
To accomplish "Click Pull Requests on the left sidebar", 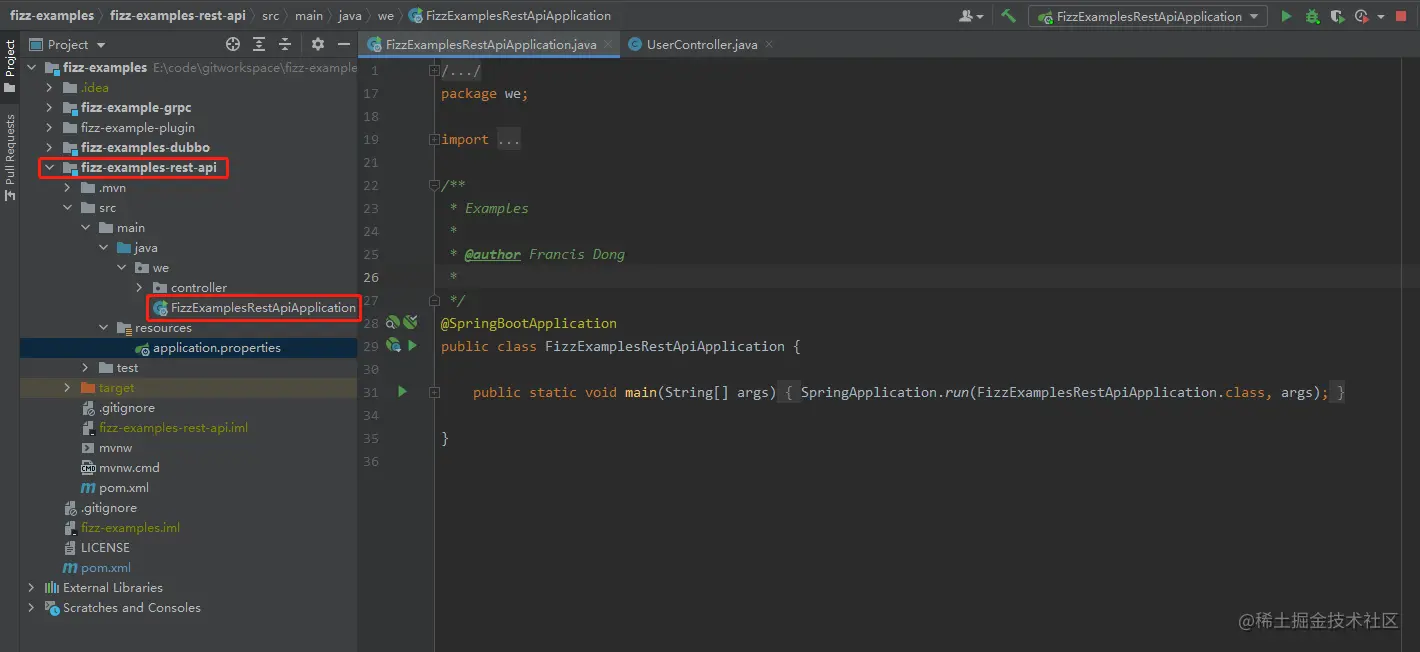I will tap(10, 150).
